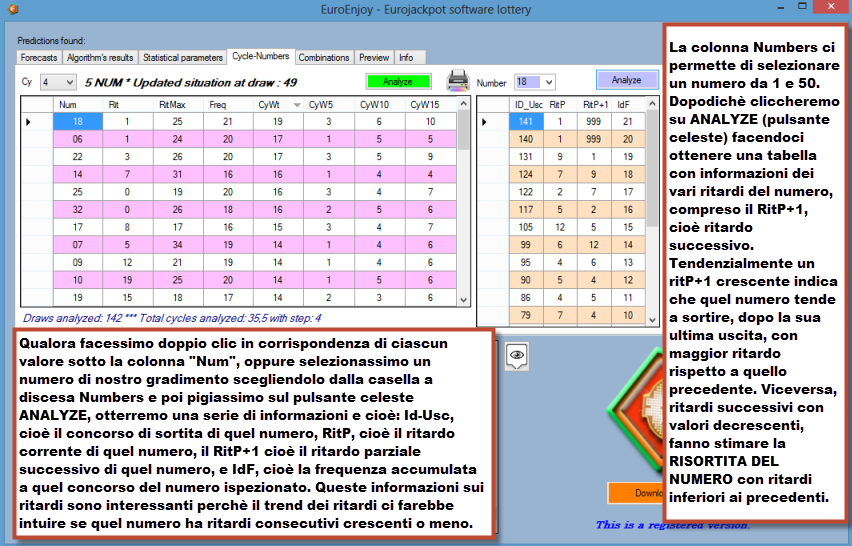Screen dimensions: 852x546
Task: Select ID_Usc cell 131 in right table
Action: [x=526, y=156]
